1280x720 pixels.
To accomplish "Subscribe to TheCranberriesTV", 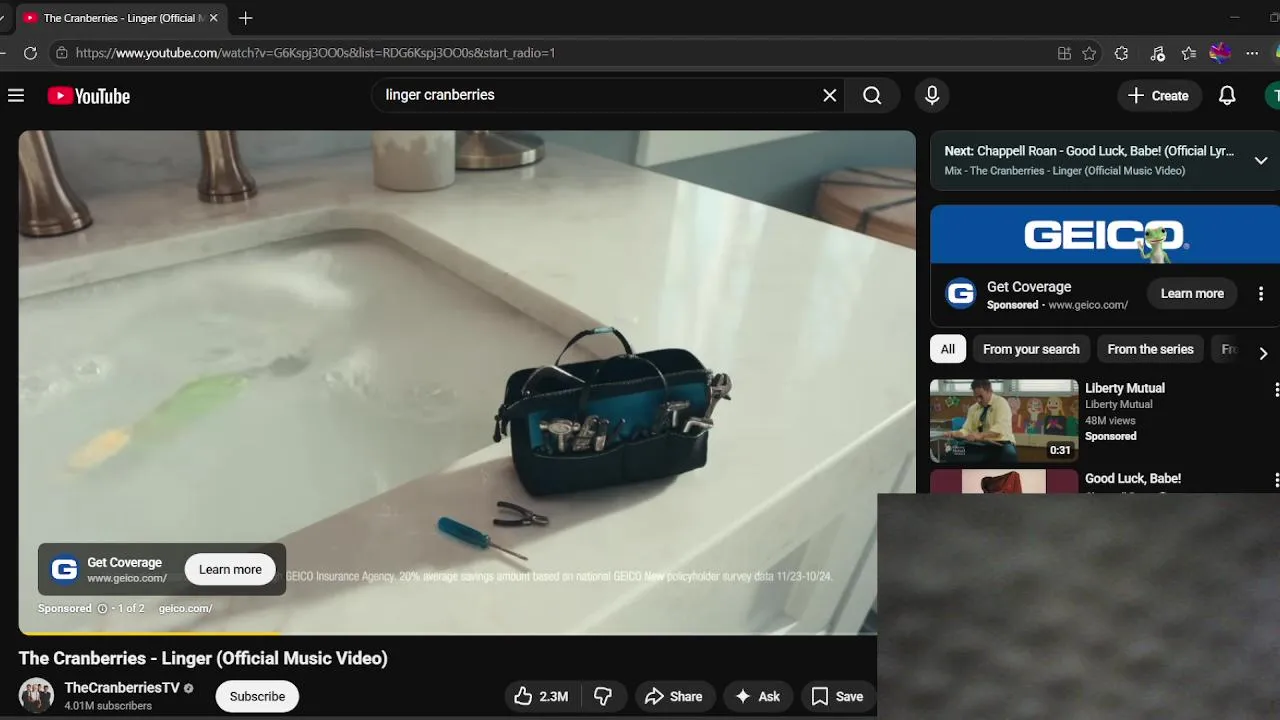I will click(257, 696).
